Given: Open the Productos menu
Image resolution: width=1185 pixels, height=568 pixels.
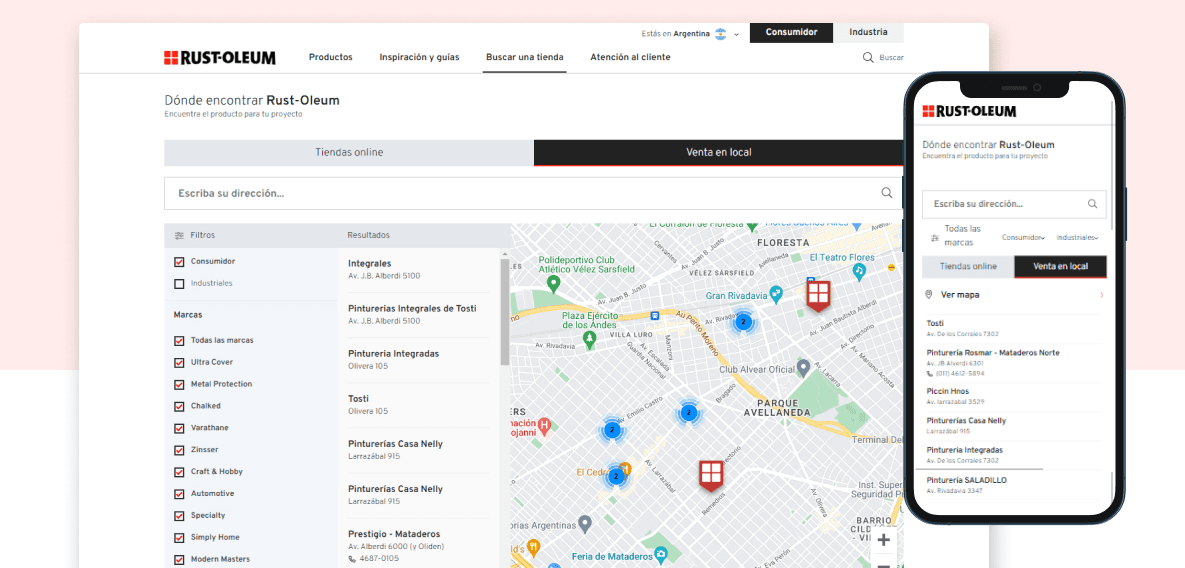Looking at the screenshot, I should pos(330,57).
